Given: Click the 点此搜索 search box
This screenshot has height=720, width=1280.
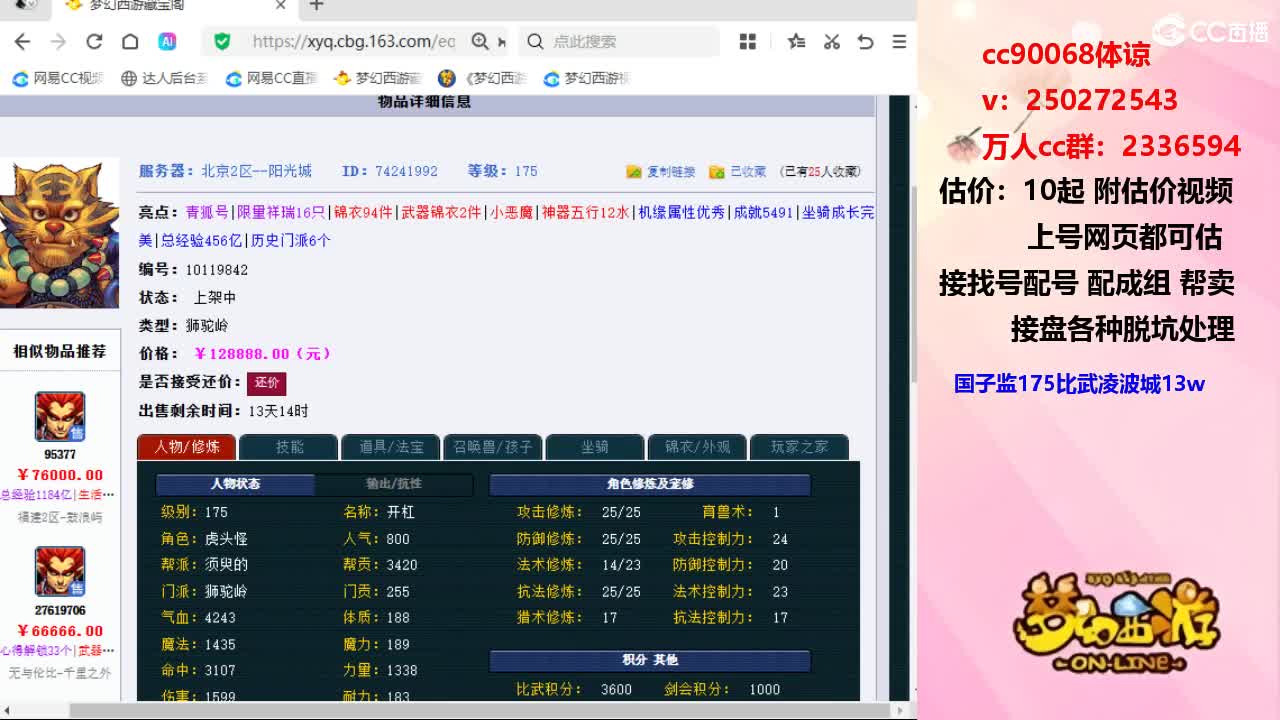Looking at the screenshot, I should pos(618,41).
